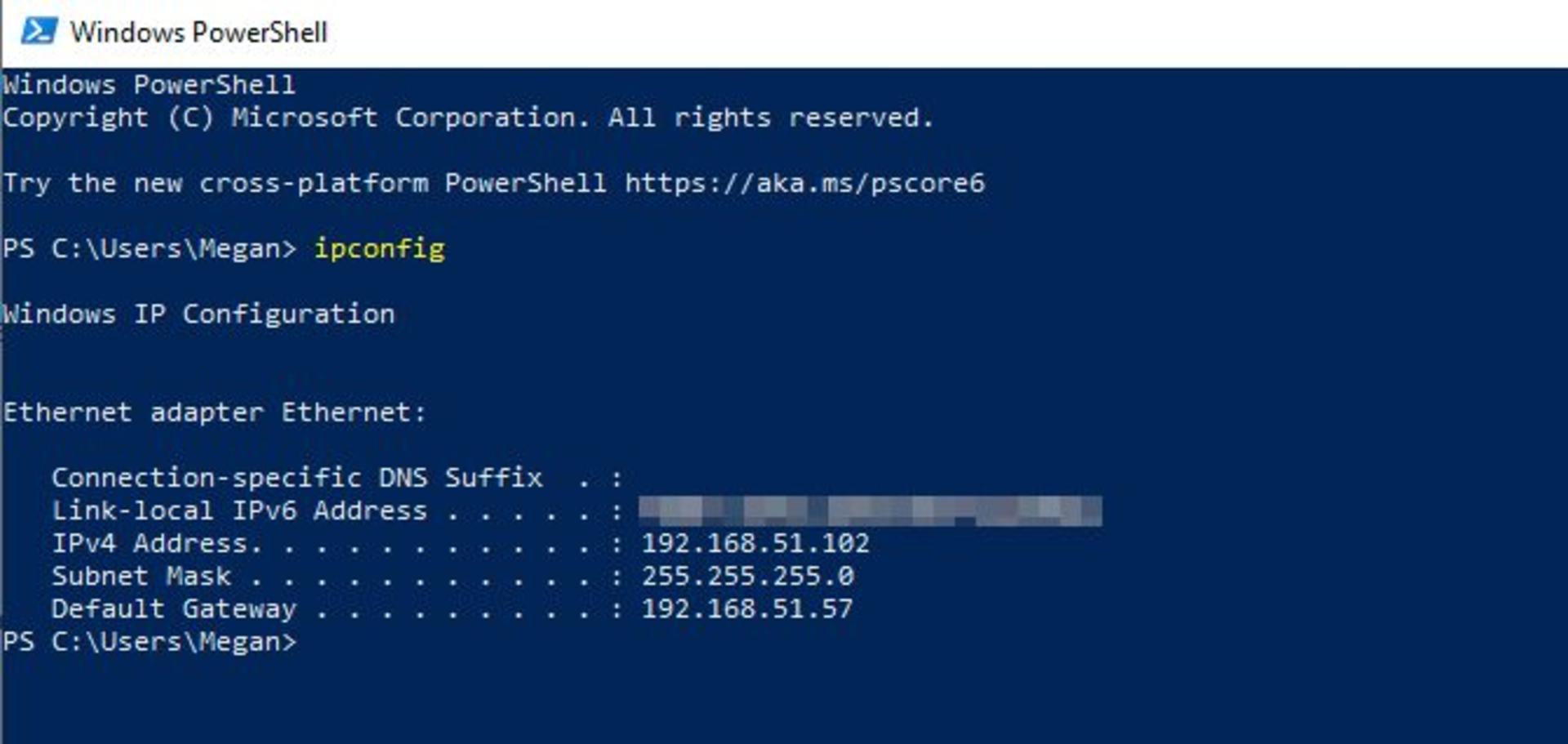Click the default gateway 192.168.51.57
This screenshot has height=744, width=1568.
click(x=747, y=608)
